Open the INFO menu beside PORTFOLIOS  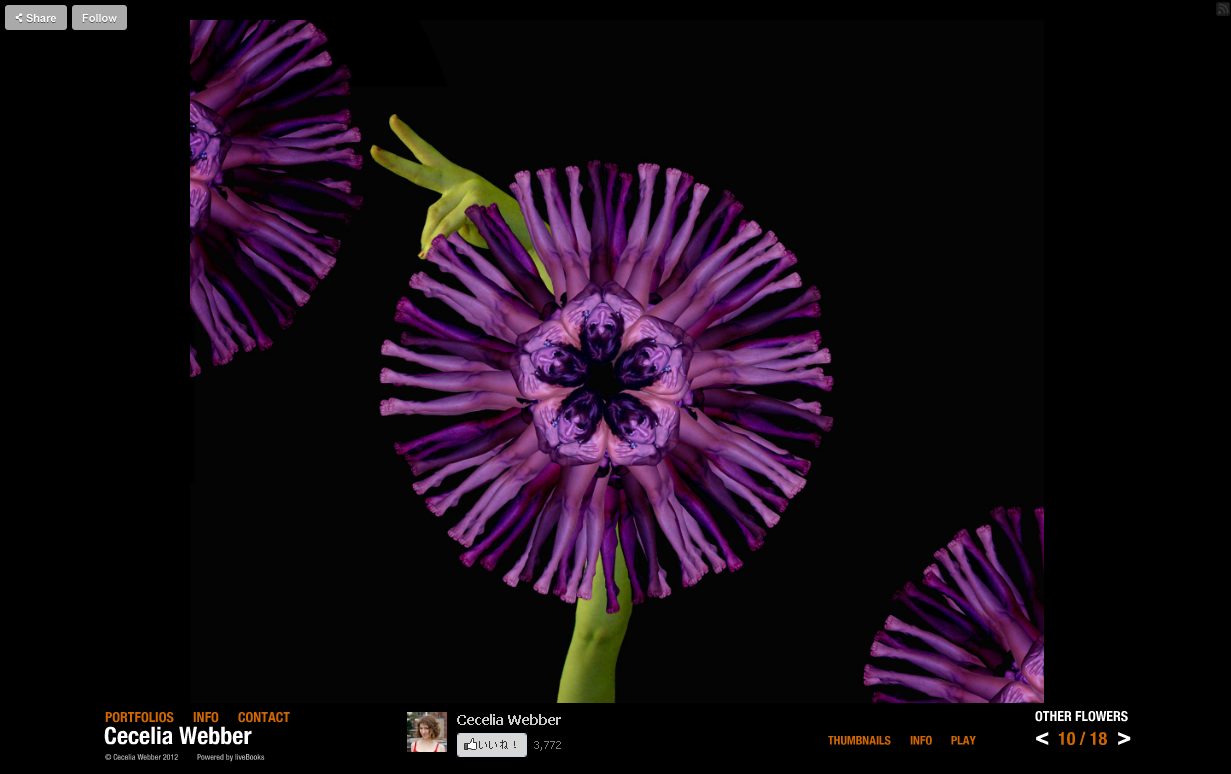coord(206,717)
